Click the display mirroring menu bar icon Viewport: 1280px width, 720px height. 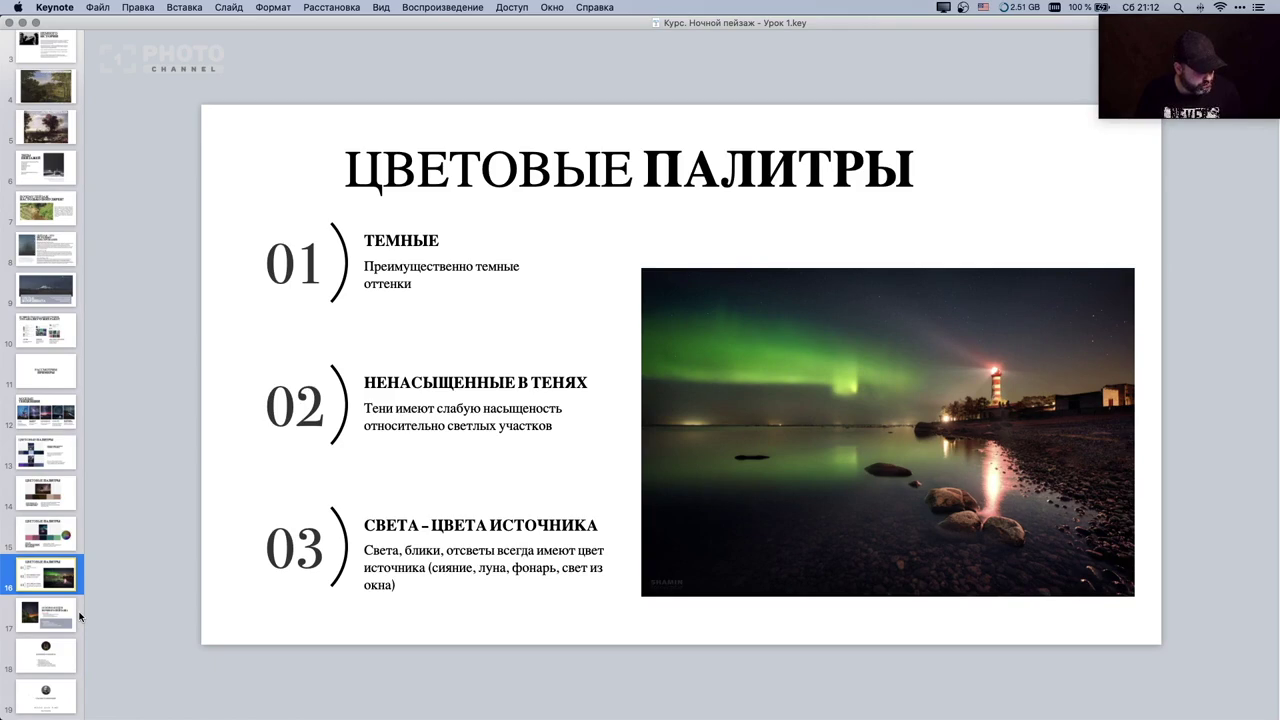[x=943, y=7]
